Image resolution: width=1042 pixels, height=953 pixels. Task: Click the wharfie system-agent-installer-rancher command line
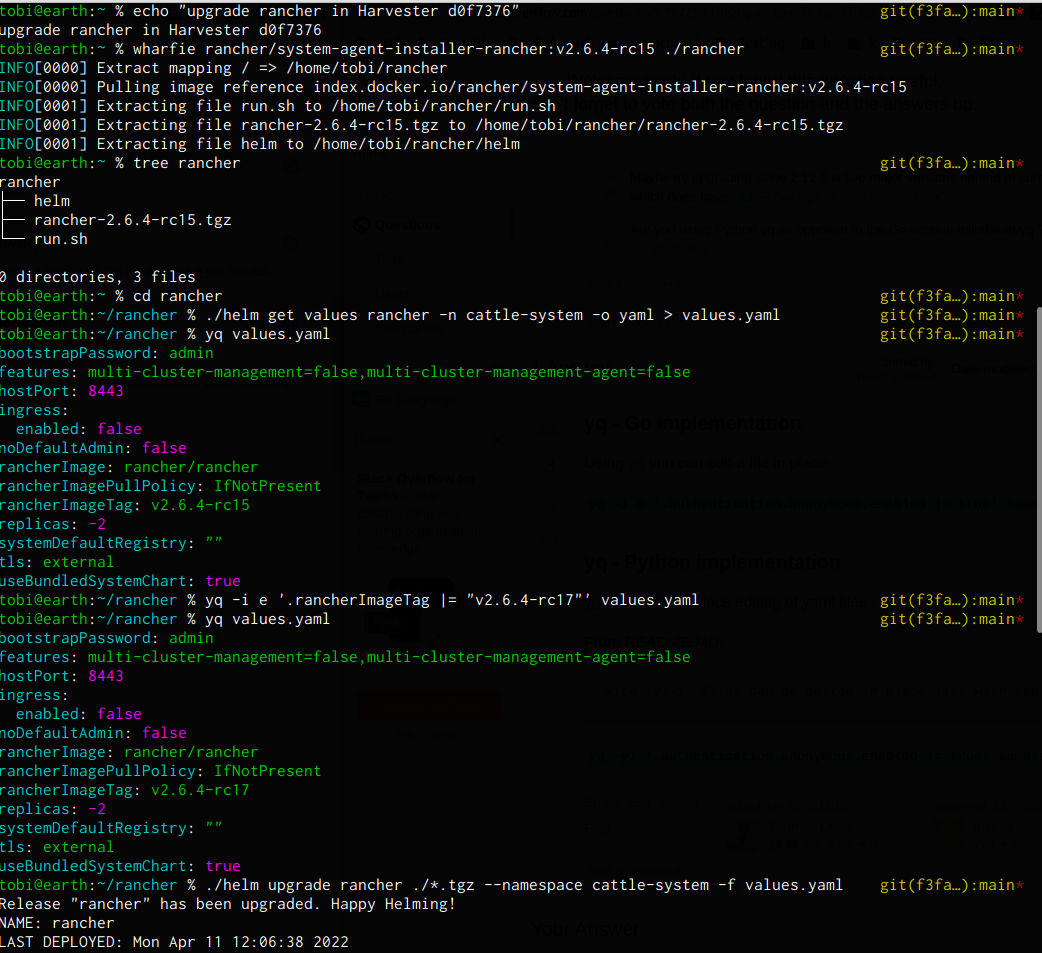(x=372, y=49)
